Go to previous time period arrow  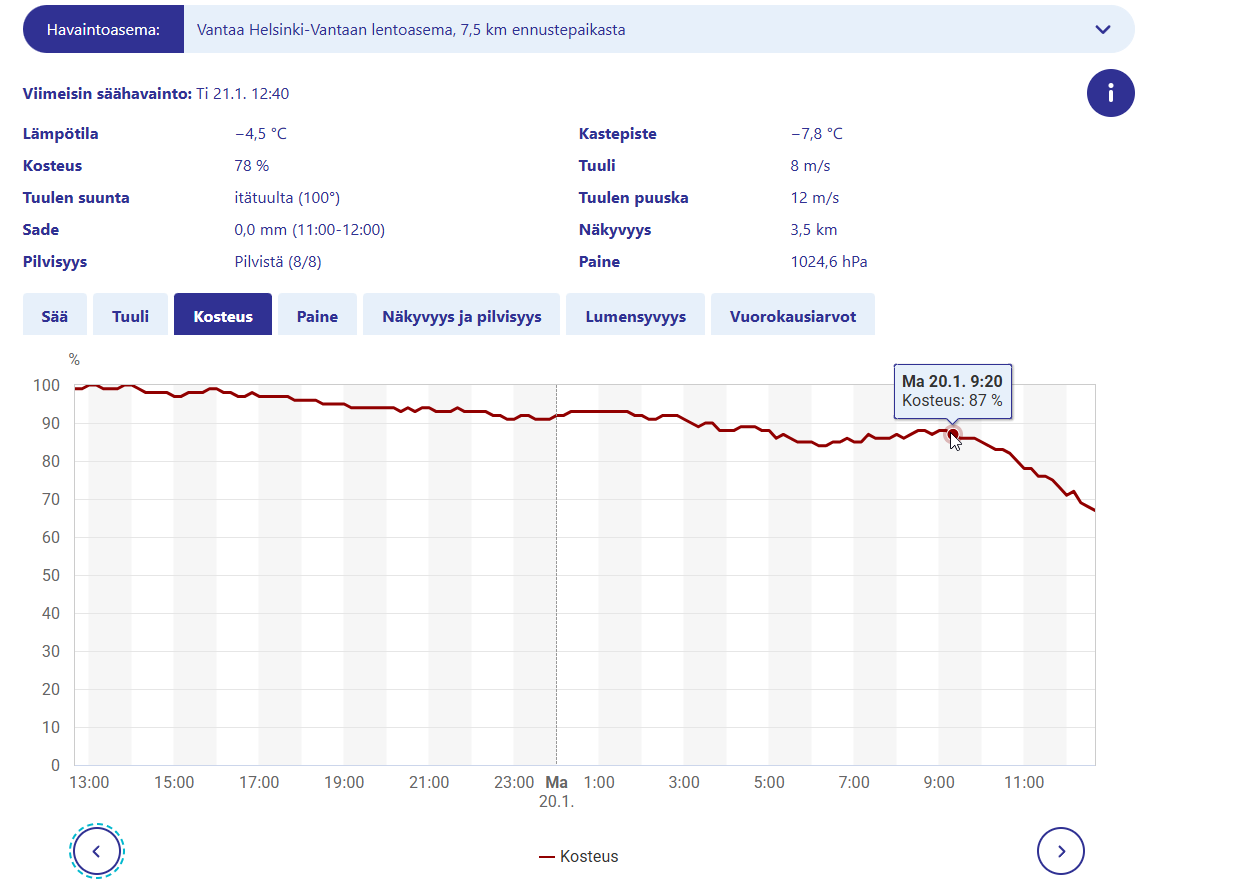coord(97,851)
